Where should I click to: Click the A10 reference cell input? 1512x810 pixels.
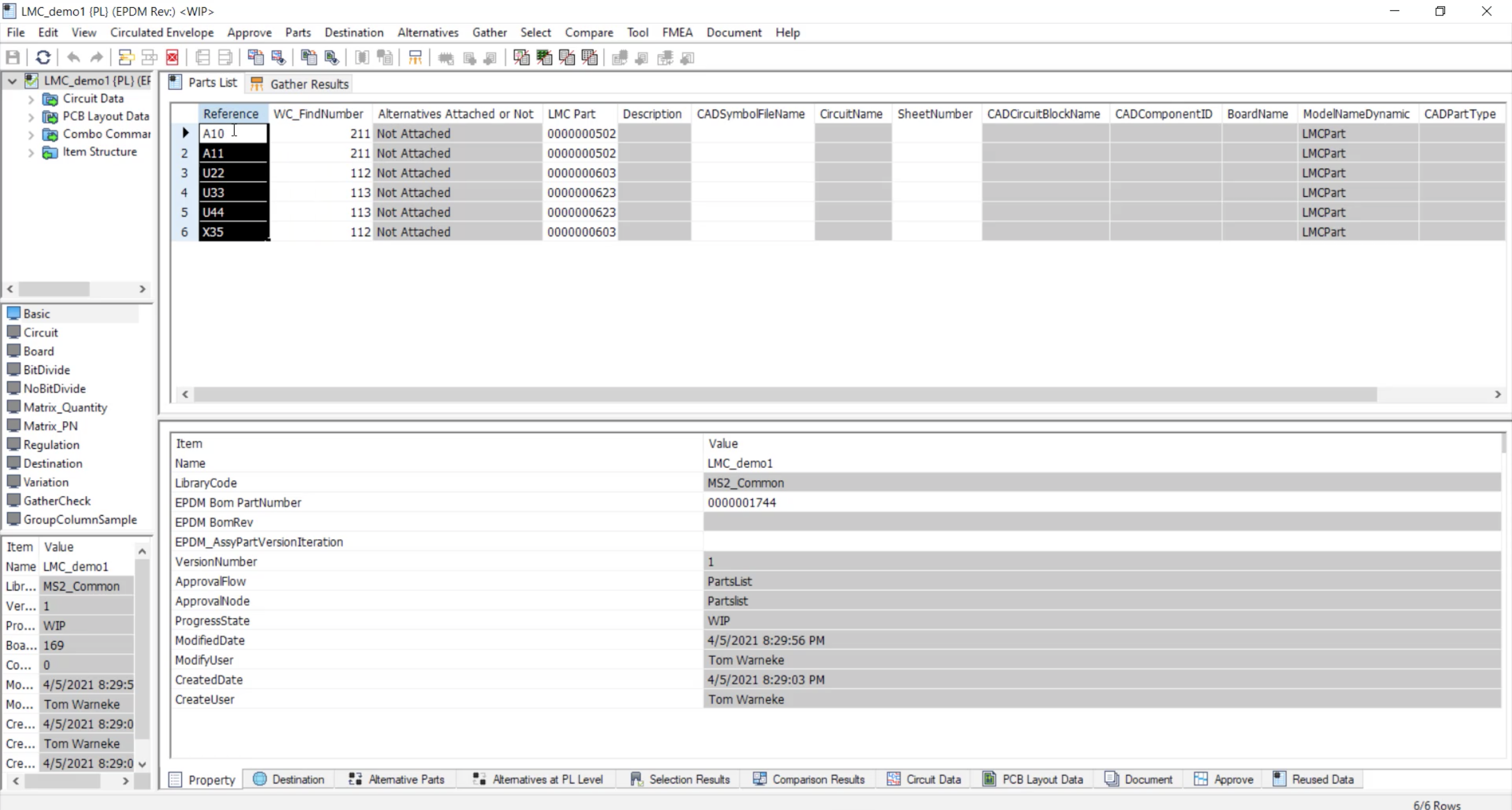point(233,134)
